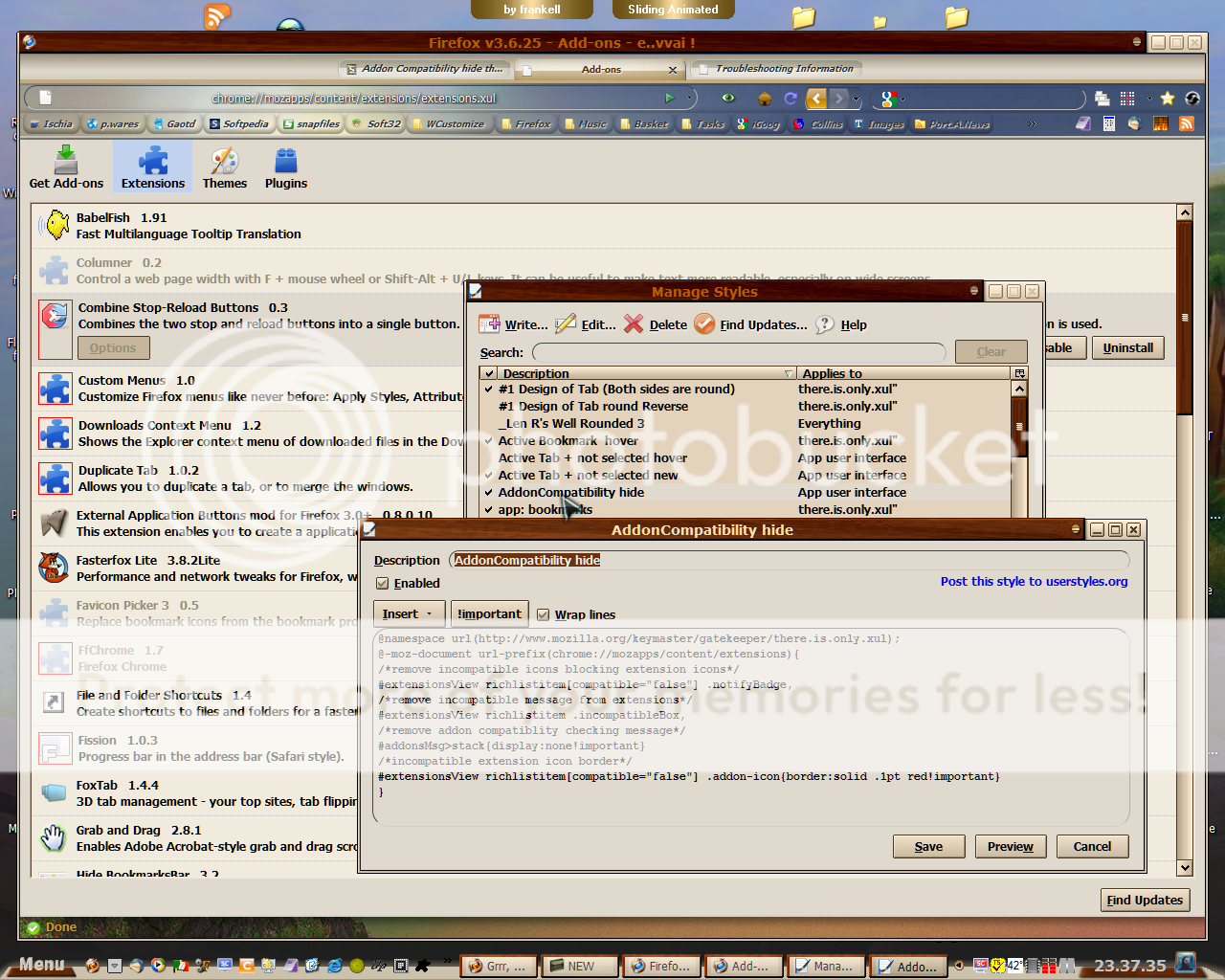
Task: Toggle the Wrap lines checkbox
Action: point(543,614)
